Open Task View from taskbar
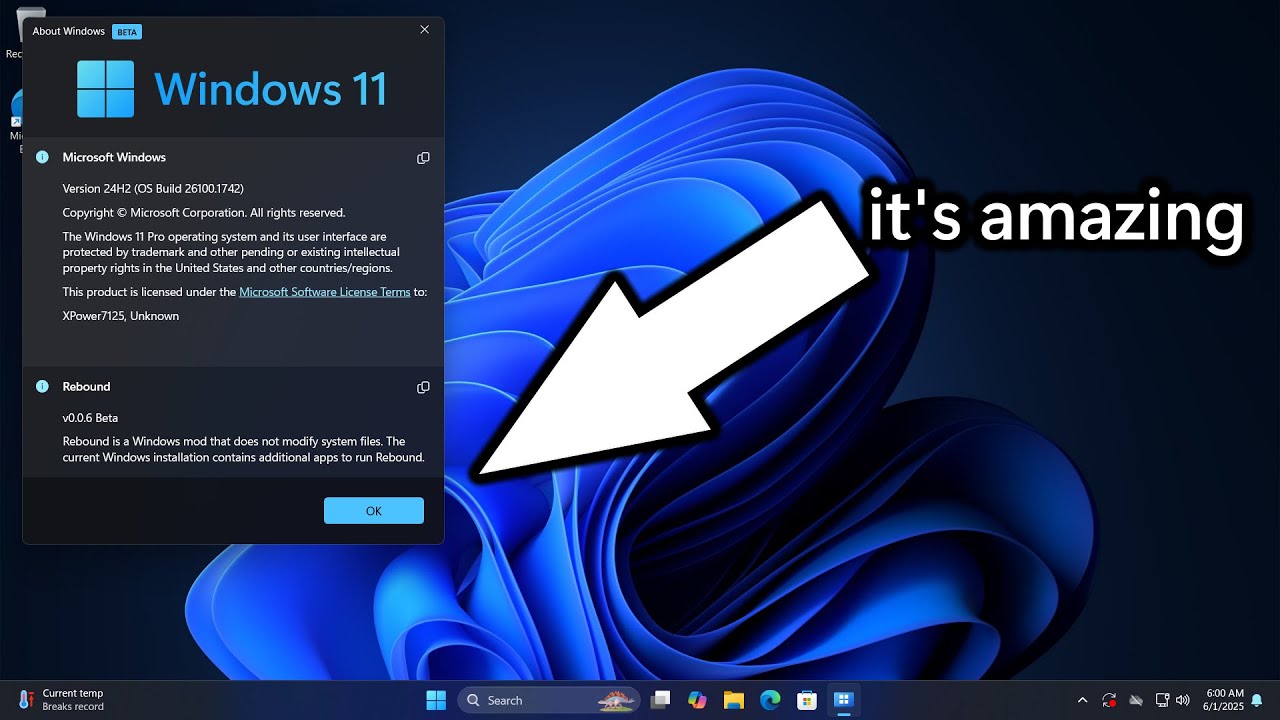 [x=660, y=700]
